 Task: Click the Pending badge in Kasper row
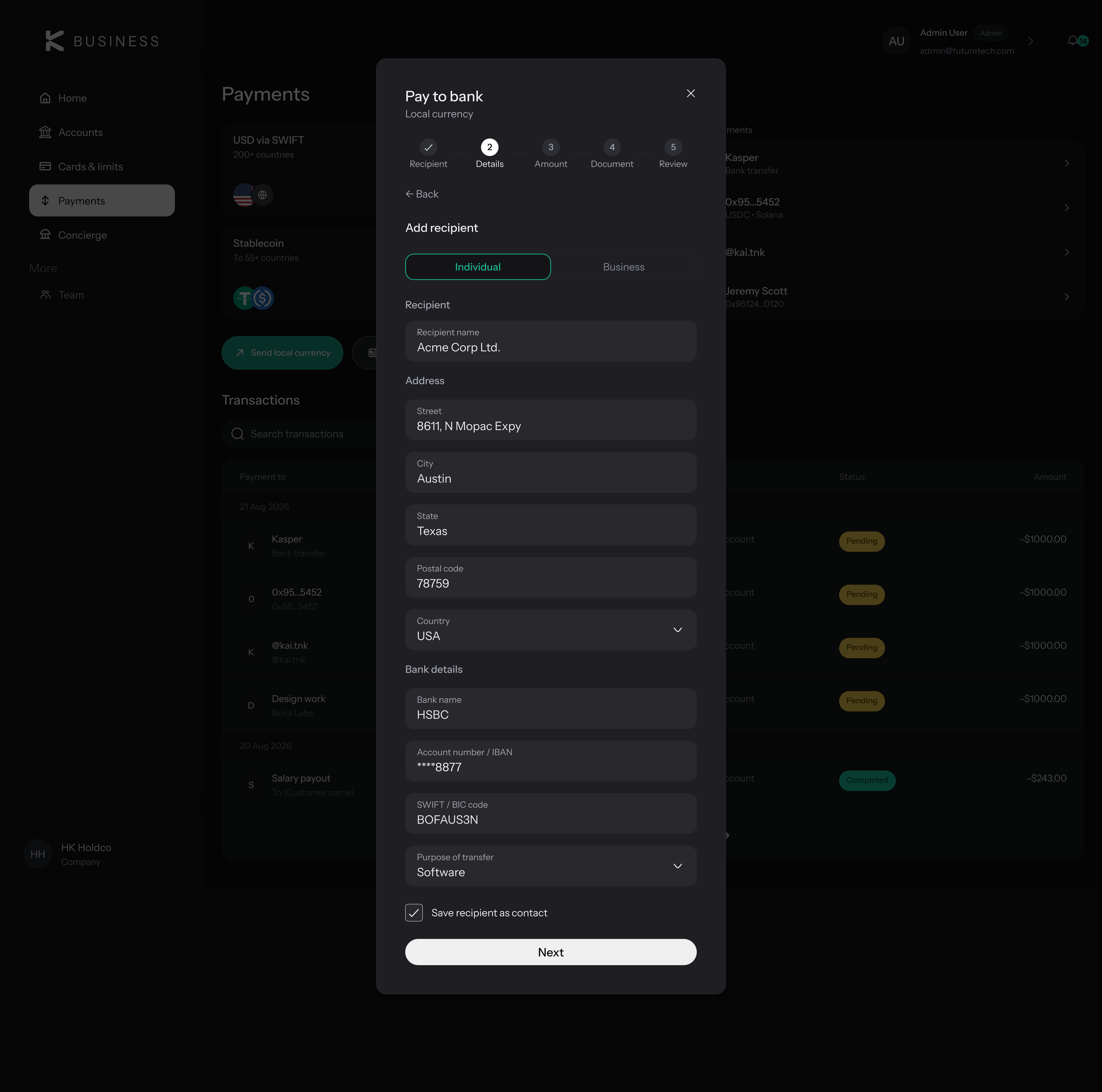click(x=862, y=541)
